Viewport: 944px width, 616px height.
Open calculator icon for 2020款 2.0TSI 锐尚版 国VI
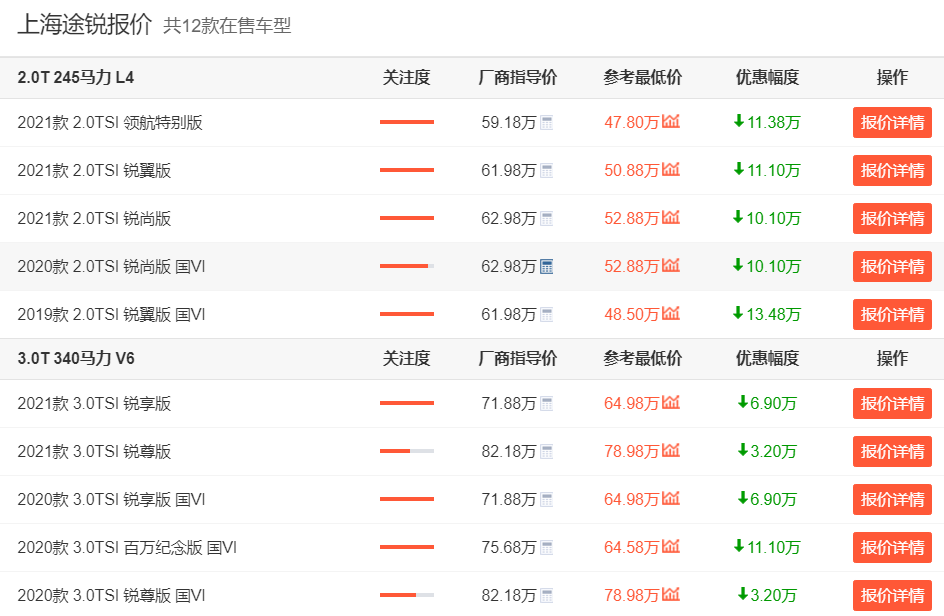[x=547, y=267]
